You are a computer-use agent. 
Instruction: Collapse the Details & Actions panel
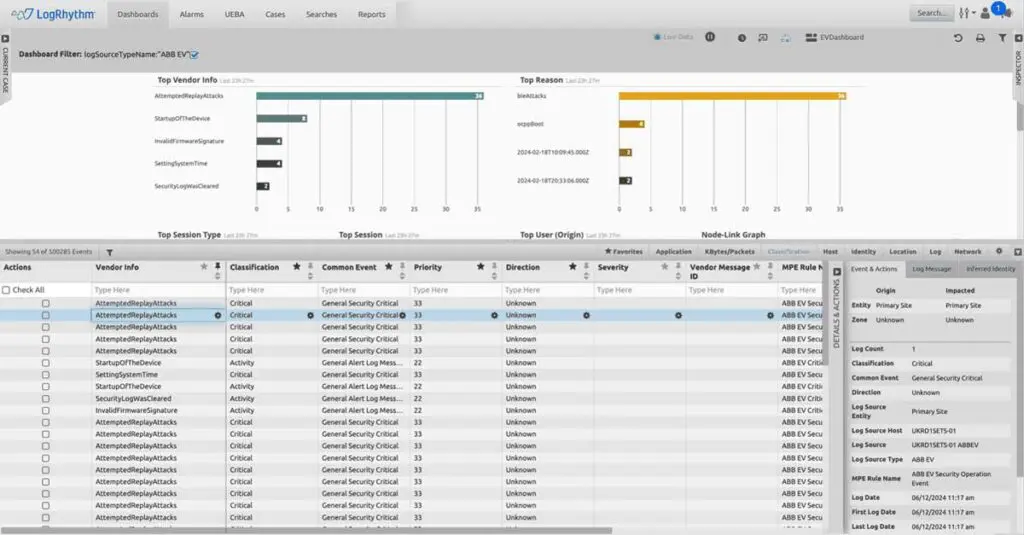pyautogui.click(x=837, y=271)
